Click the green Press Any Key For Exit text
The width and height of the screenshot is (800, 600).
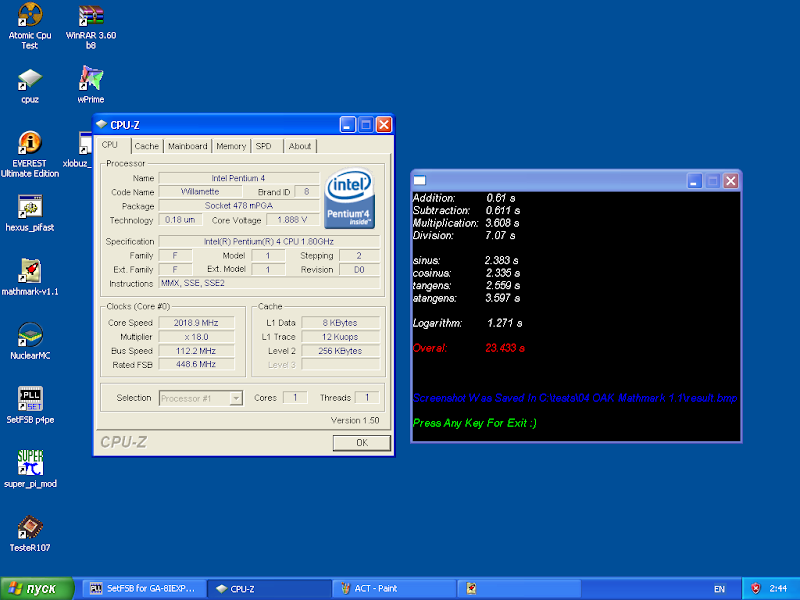(474, 423)
